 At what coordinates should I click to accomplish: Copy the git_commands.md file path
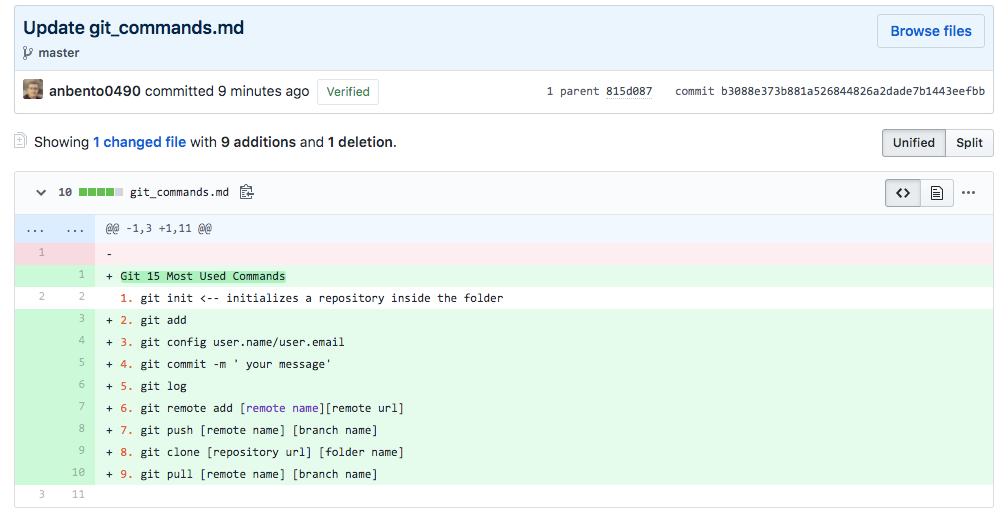(x=246, y=192)
